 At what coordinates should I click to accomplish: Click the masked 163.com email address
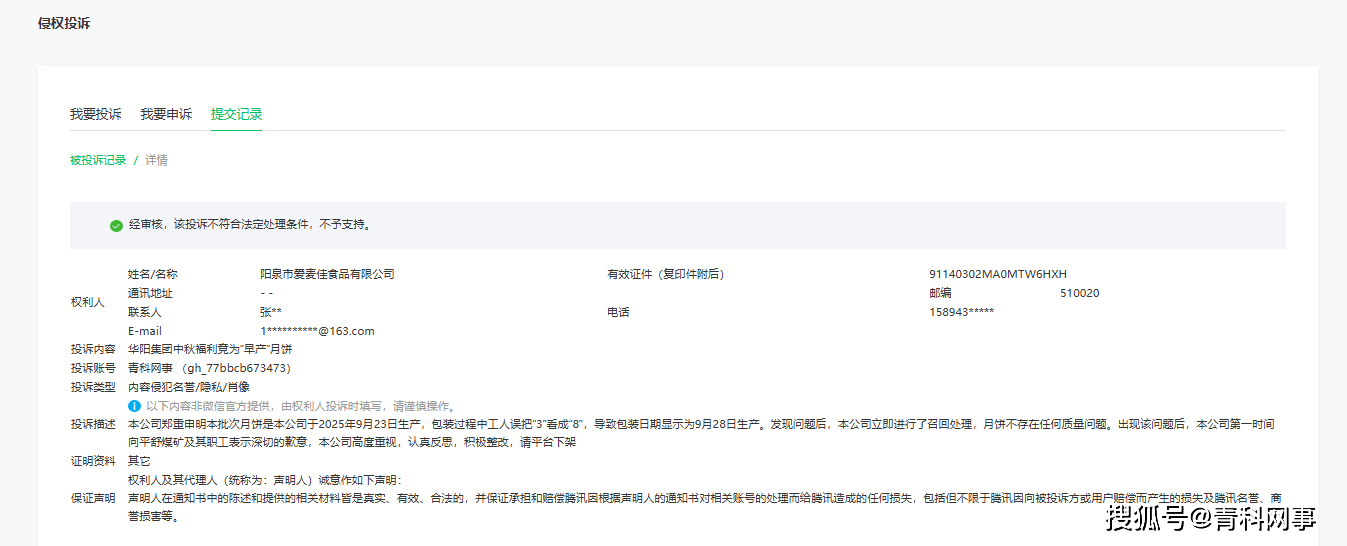coord(317,331)
